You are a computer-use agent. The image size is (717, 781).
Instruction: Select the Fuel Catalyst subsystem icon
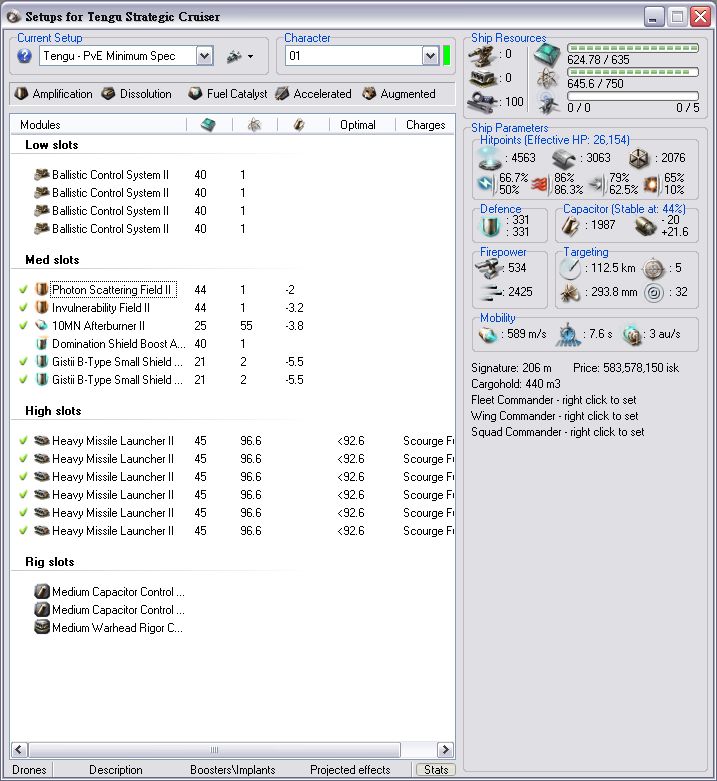pyautogui.click(x=195, y=94)
